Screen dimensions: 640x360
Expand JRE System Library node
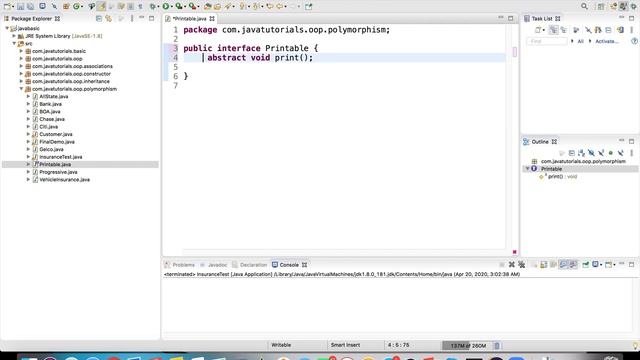tap(14, 36)
